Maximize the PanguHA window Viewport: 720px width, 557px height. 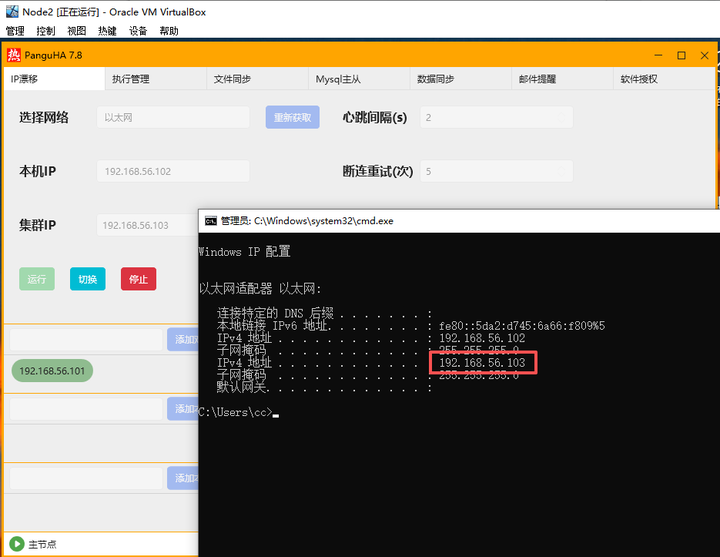pos(681,55)
